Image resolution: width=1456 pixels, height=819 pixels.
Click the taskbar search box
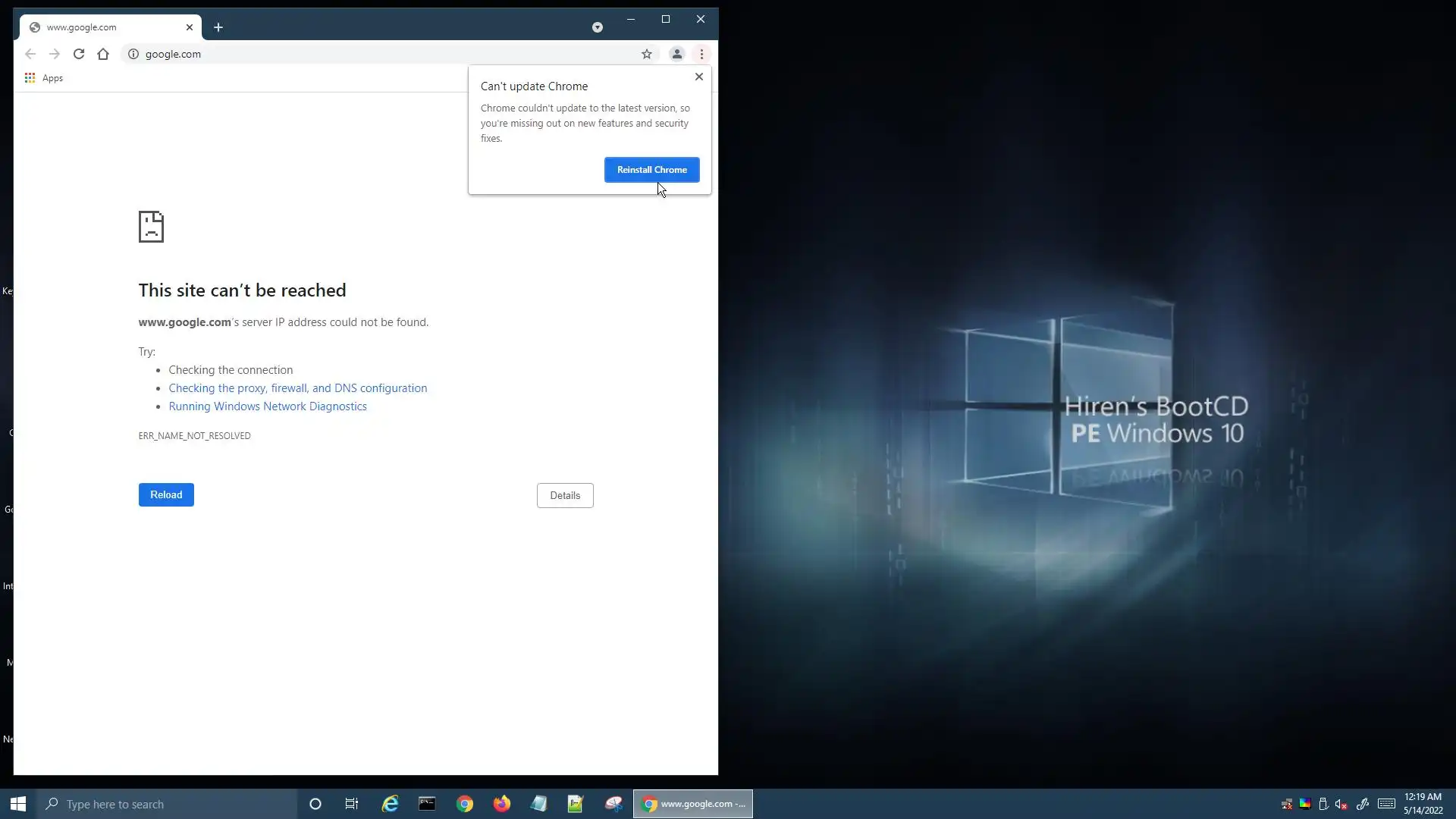click(167, 804)
